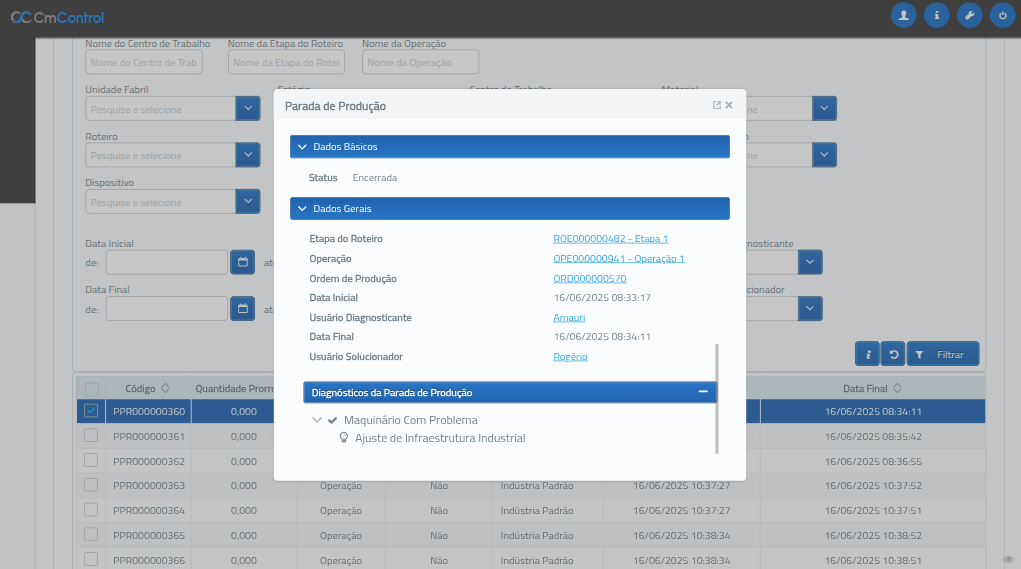This screenshot has height=569, width=1021.
Task: Open the Unidade Fabril dropdown
Action: pyautogui.click(x=248, y=109)
